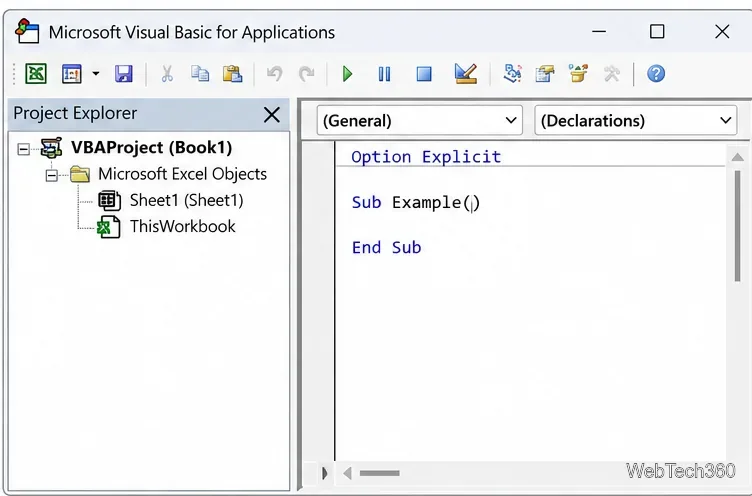Click the Sub Example() code line

point(415,202)
